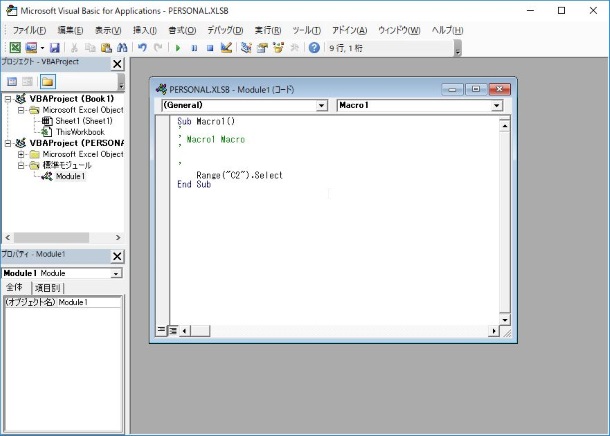
Task: Open the ファイル(F) menu
Action: tap(29, 30)
